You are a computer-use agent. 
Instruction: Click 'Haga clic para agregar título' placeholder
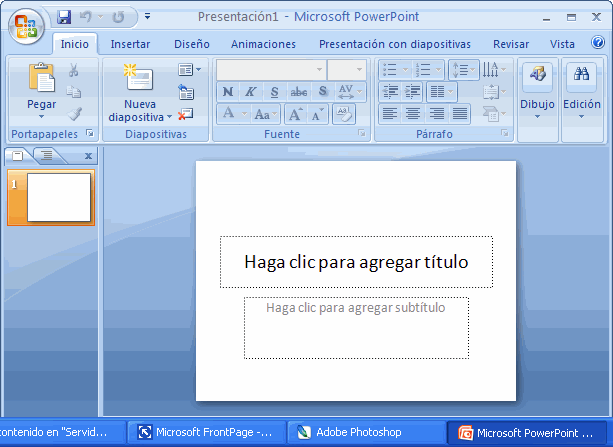tap(356, 262)
